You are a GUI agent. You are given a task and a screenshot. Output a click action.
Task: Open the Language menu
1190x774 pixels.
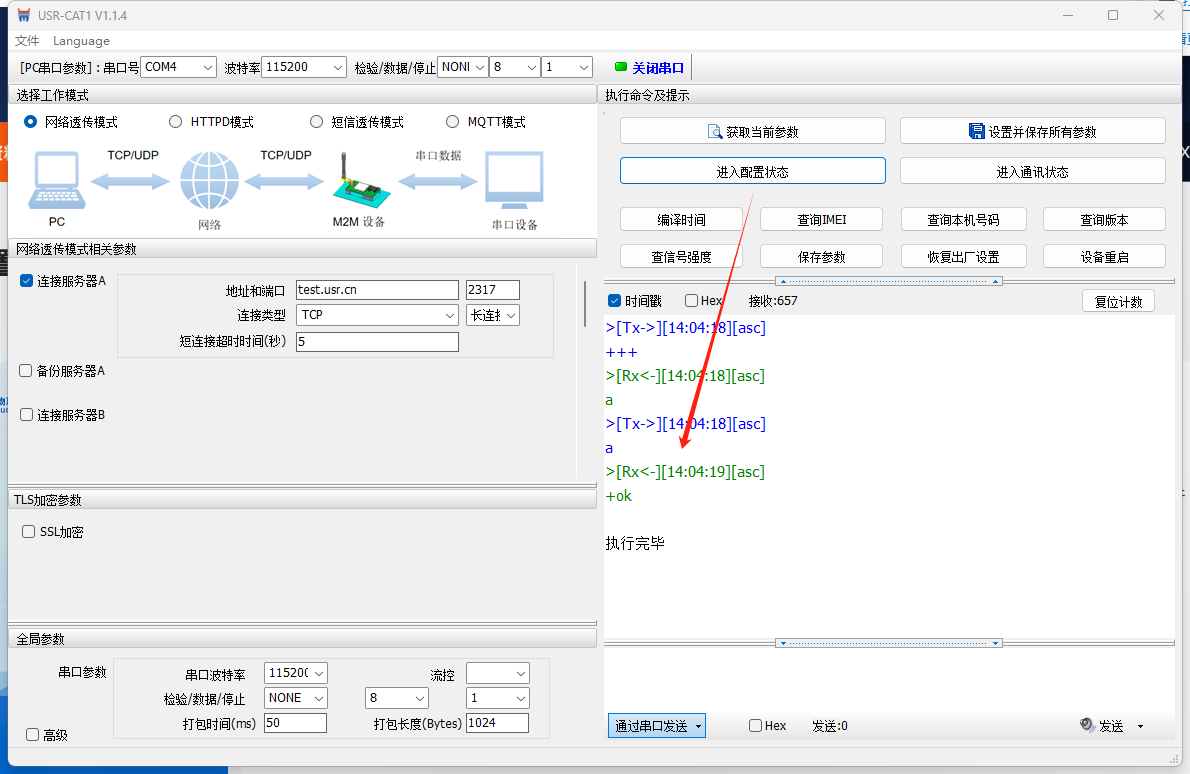81,41
